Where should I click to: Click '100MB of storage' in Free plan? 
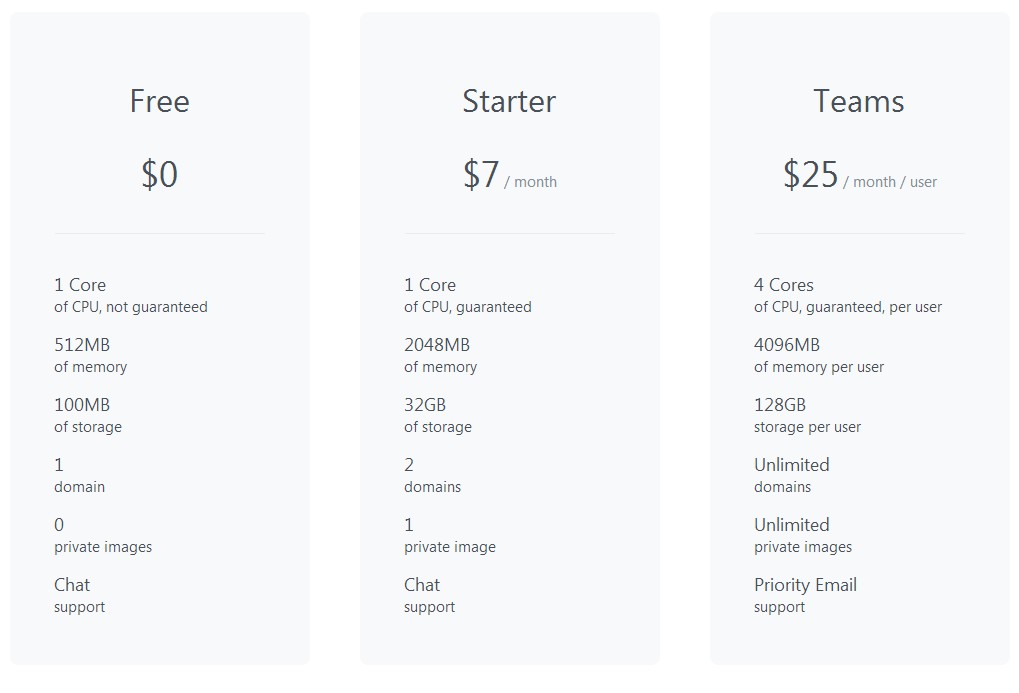click(88, 415)
